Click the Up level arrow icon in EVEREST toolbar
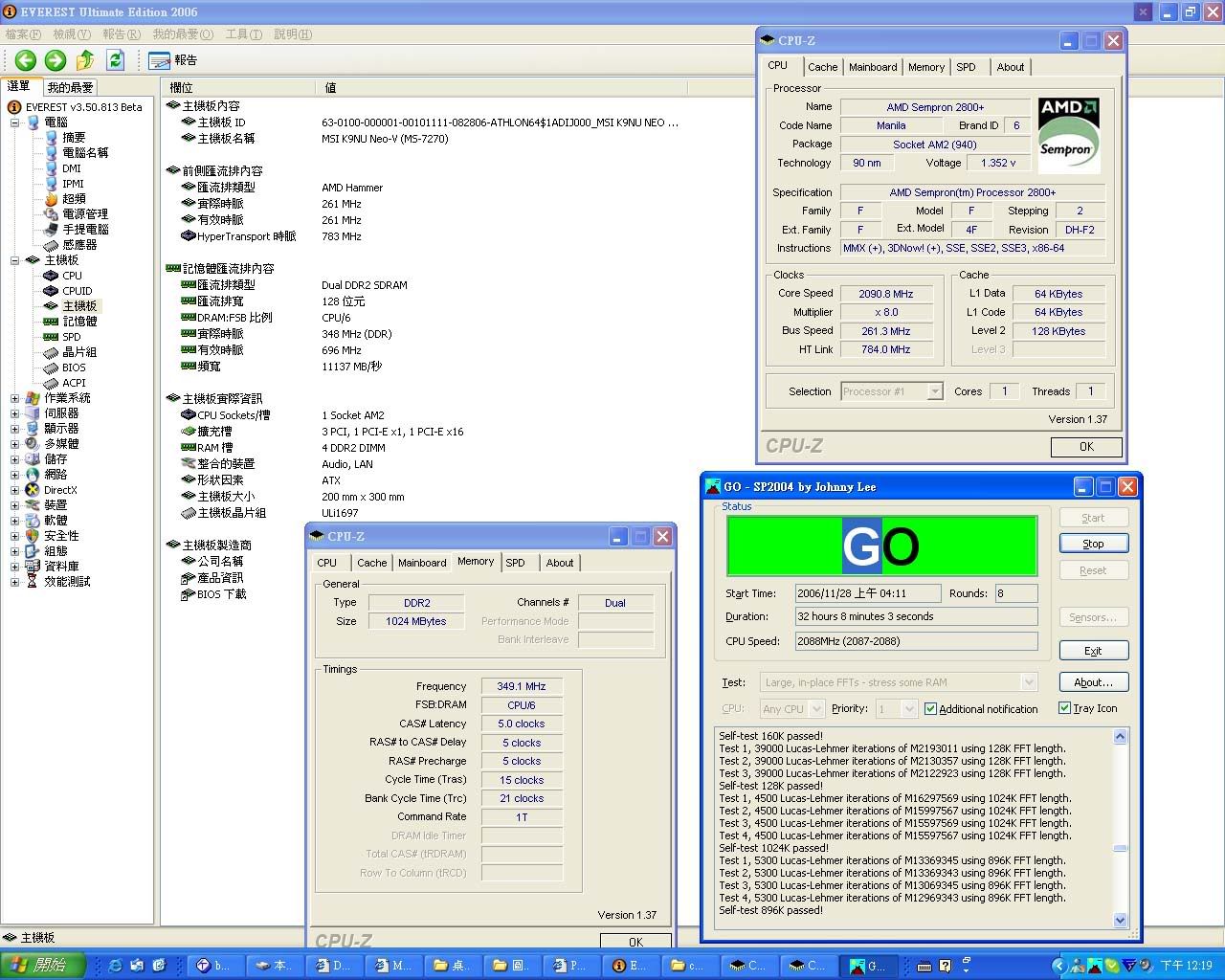 click(x=85, y=60)
